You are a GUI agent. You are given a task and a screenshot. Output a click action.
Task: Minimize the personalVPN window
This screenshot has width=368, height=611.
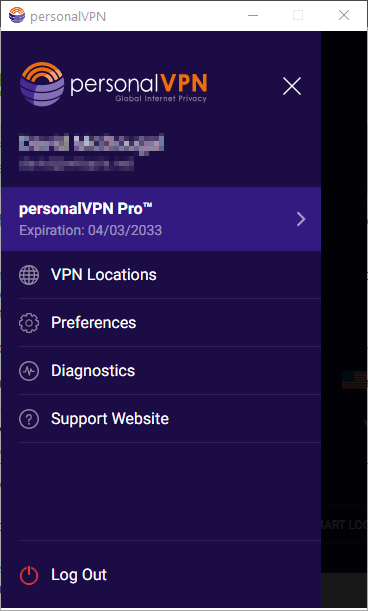click(x=253, y=16)
